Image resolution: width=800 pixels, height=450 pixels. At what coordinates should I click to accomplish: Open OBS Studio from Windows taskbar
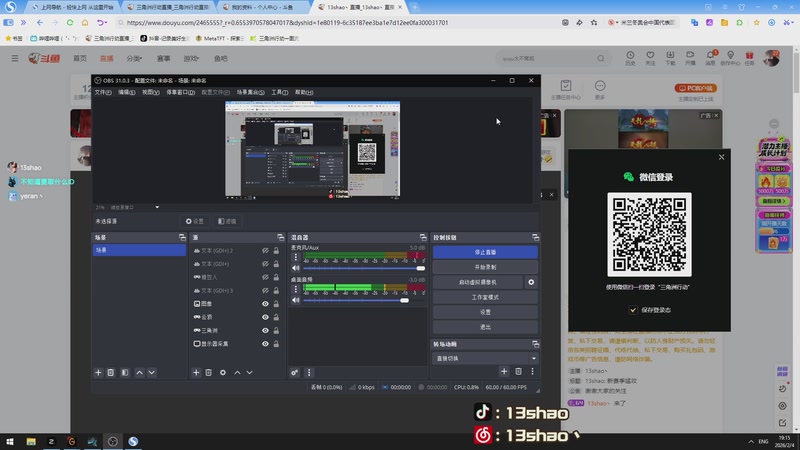pos(113,441)
